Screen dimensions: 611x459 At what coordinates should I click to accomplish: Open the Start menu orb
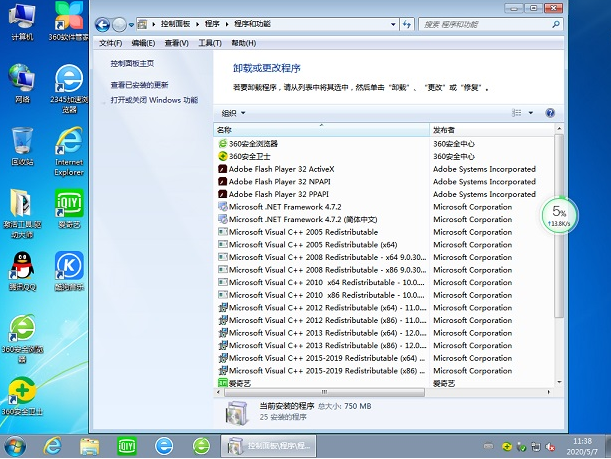(17, 445)
